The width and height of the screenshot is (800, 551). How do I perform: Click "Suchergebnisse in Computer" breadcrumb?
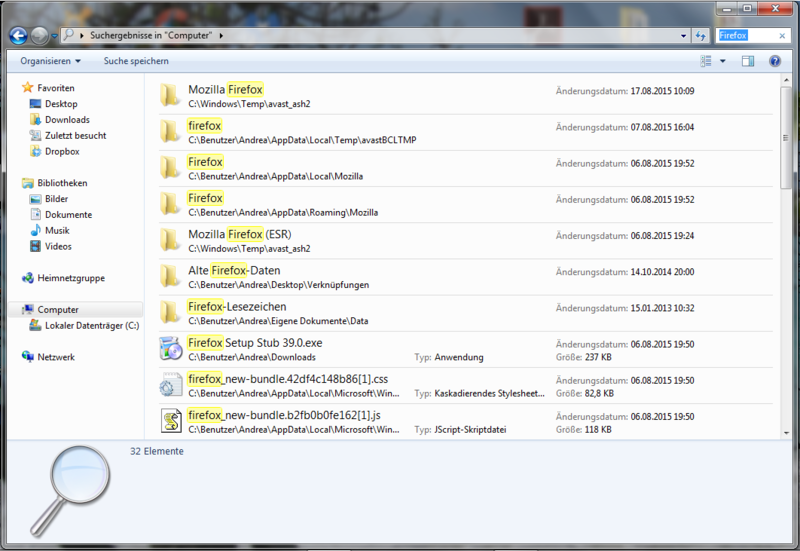pyautogui.click(x=151, y=35)
